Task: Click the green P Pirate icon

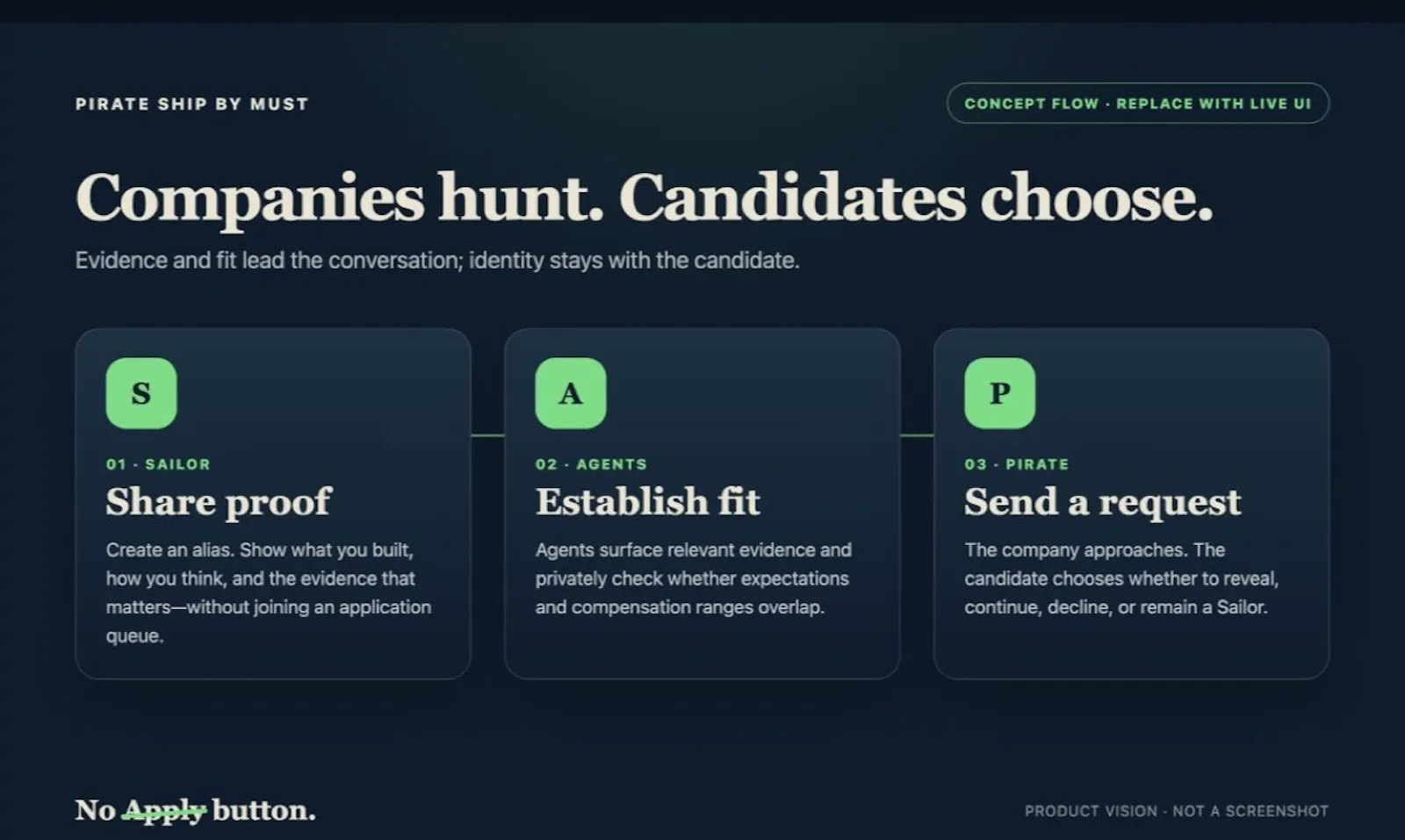Action: (999, 393)
